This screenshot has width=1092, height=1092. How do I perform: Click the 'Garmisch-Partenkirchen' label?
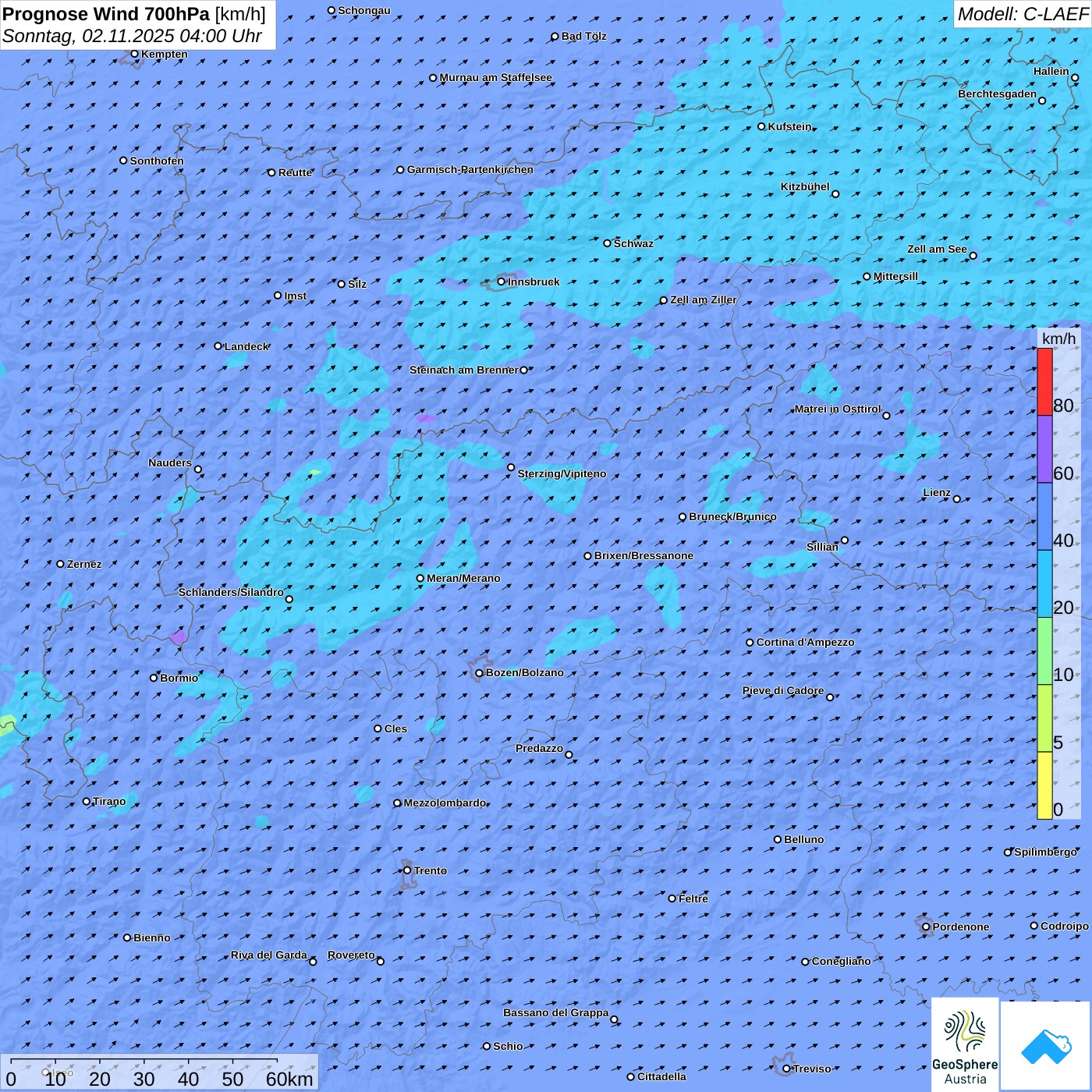pyautogui.click(x=470, y=169)
